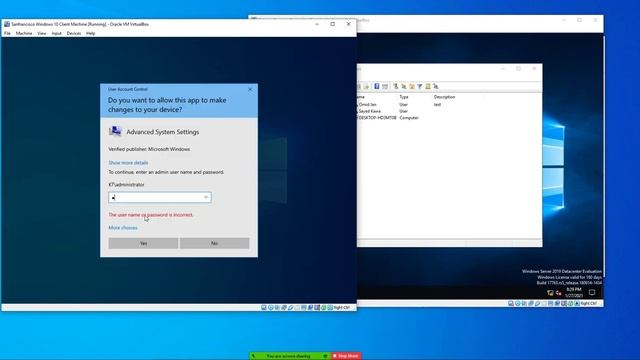Minimize the left VirtualBox VM window

click(x=317, y=24)
